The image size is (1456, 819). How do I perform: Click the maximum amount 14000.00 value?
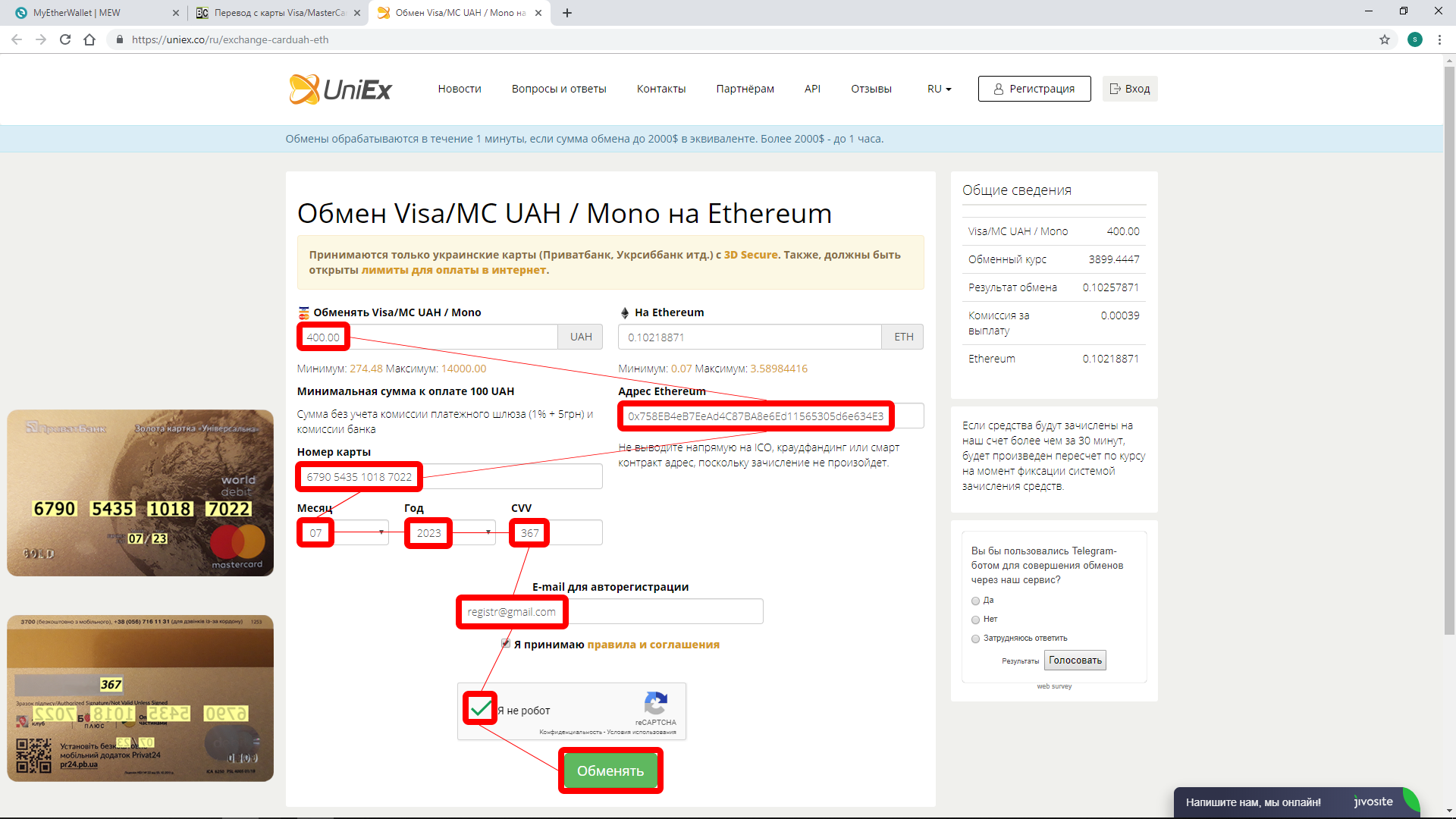463,369
